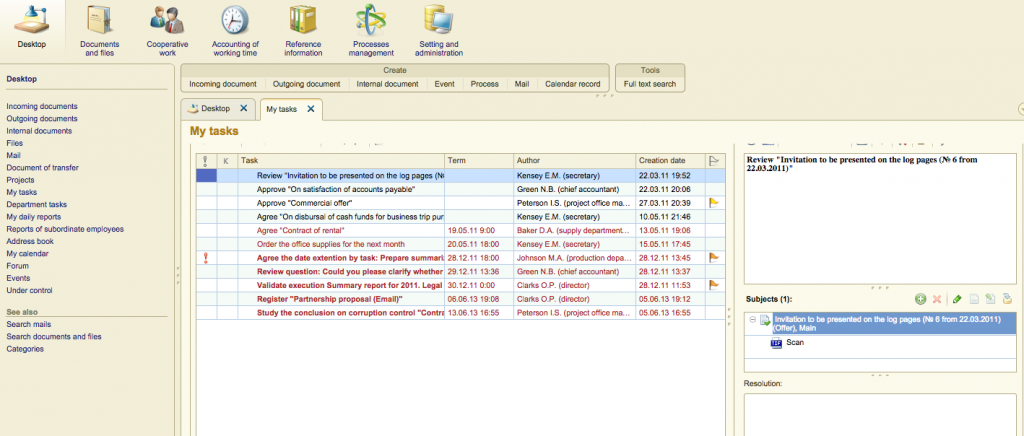Open Under control link
Viewport: 1024px width, 436px height.
tap(29, 290)
